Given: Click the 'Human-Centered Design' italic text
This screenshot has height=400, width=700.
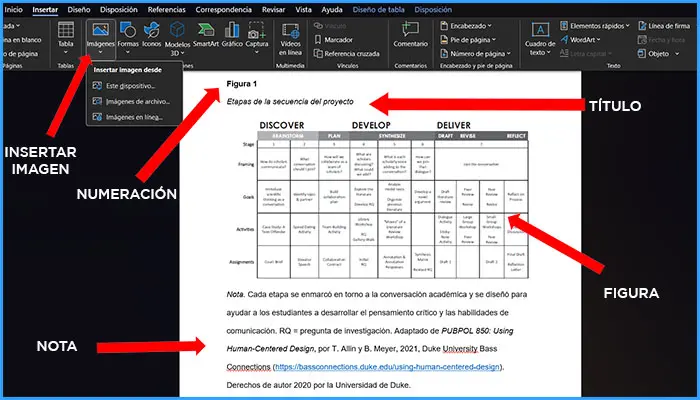Looking at the screenshot, I should [x=270, y=349].
